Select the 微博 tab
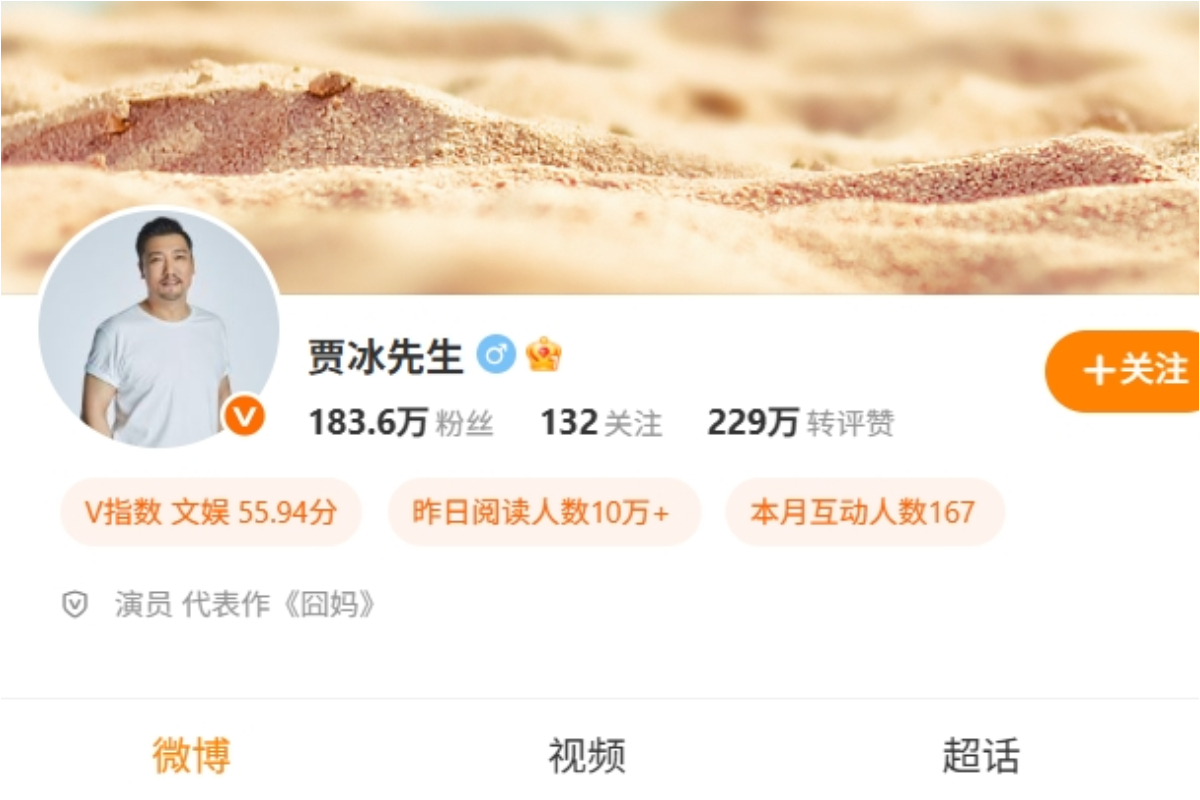The width and height of the screenshot is (1200, 800). (191, 755)
